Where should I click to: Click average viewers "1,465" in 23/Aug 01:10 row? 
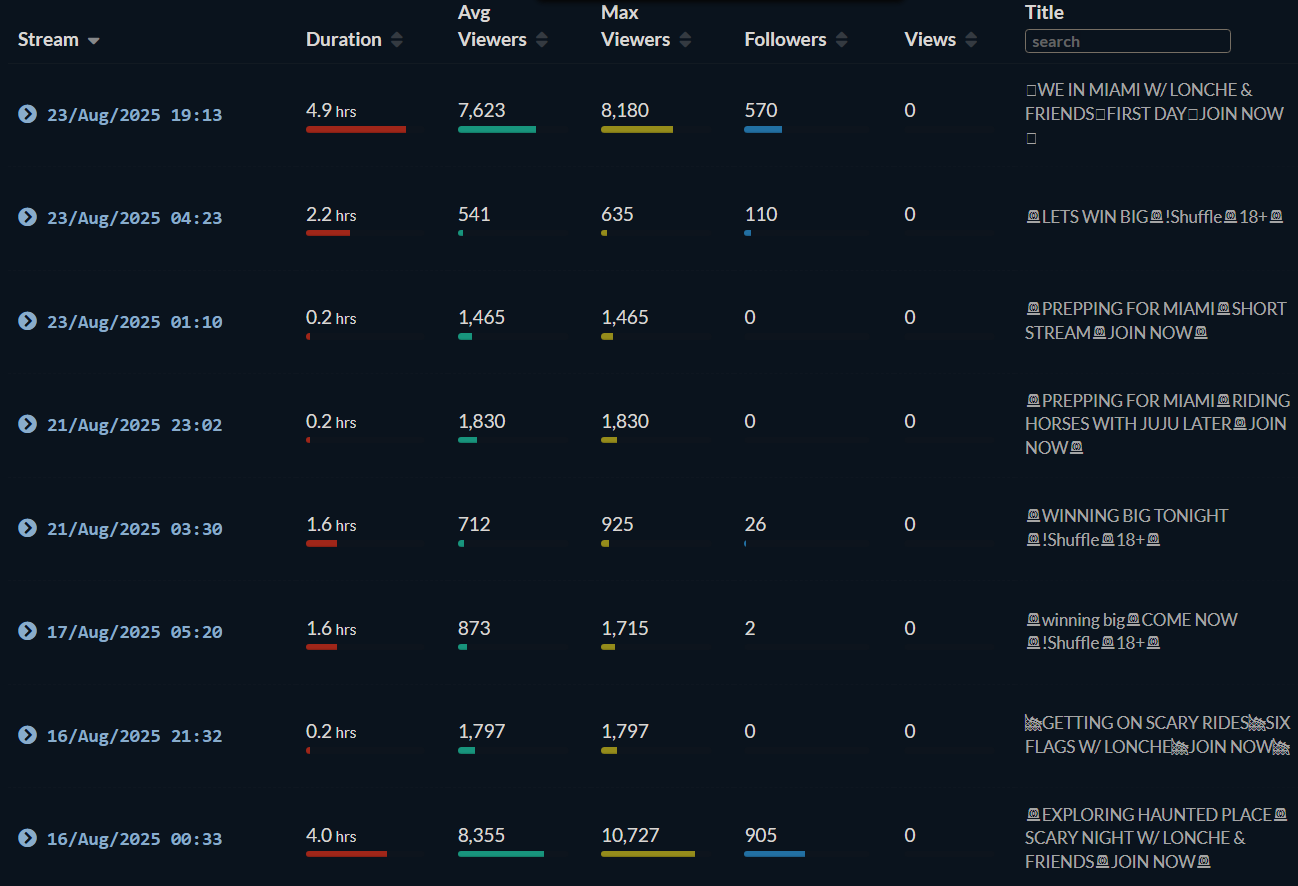pos(482,318)
